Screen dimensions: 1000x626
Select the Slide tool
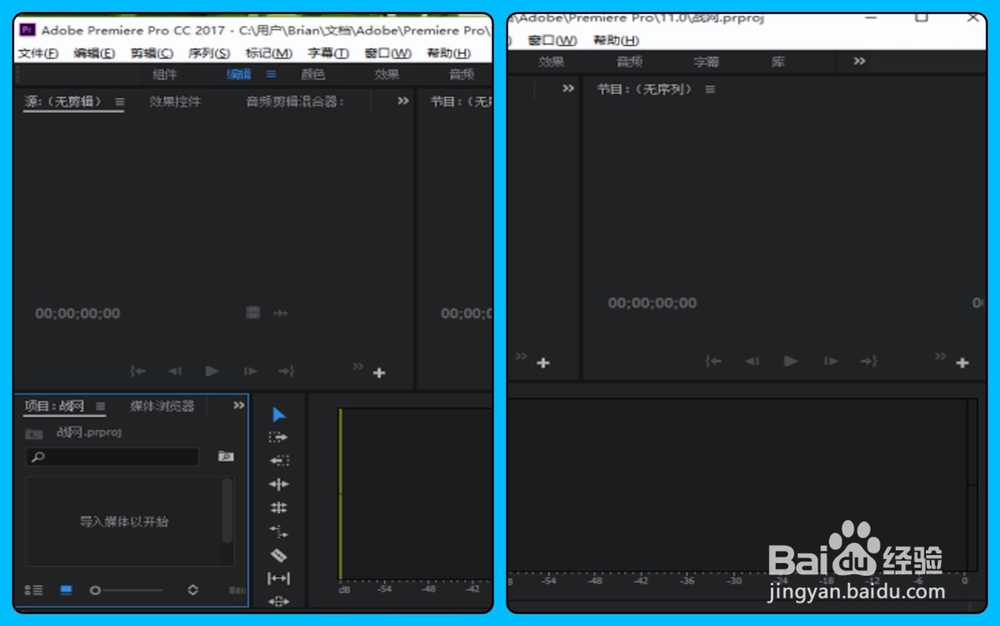click(279, 601)
